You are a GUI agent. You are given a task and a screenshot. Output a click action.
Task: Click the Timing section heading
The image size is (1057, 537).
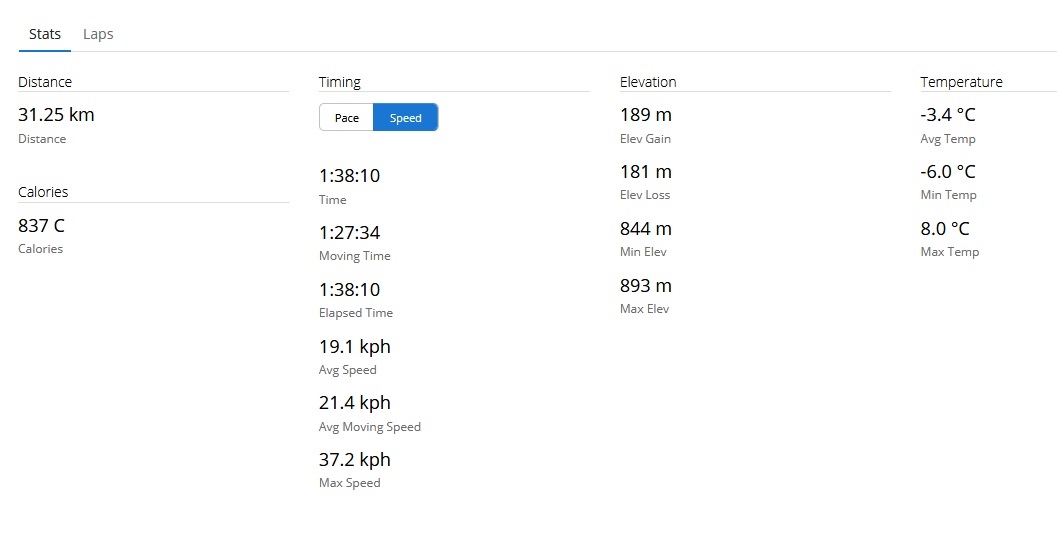(340, 82)
